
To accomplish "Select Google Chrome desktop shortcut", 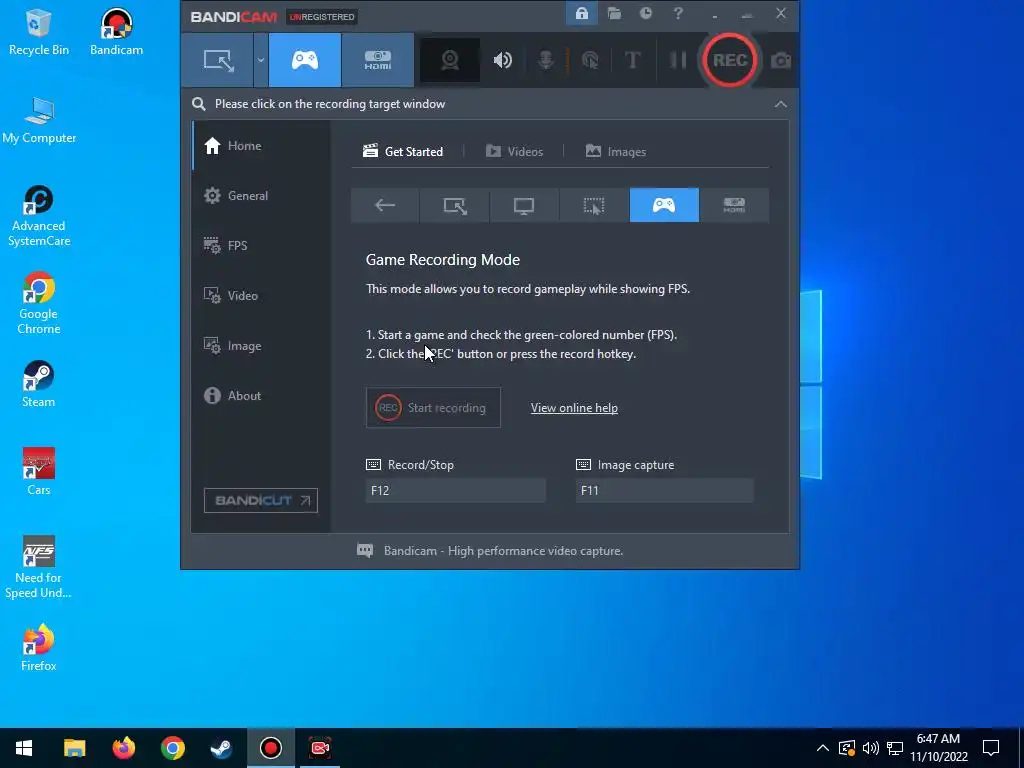I will point(39,304).
